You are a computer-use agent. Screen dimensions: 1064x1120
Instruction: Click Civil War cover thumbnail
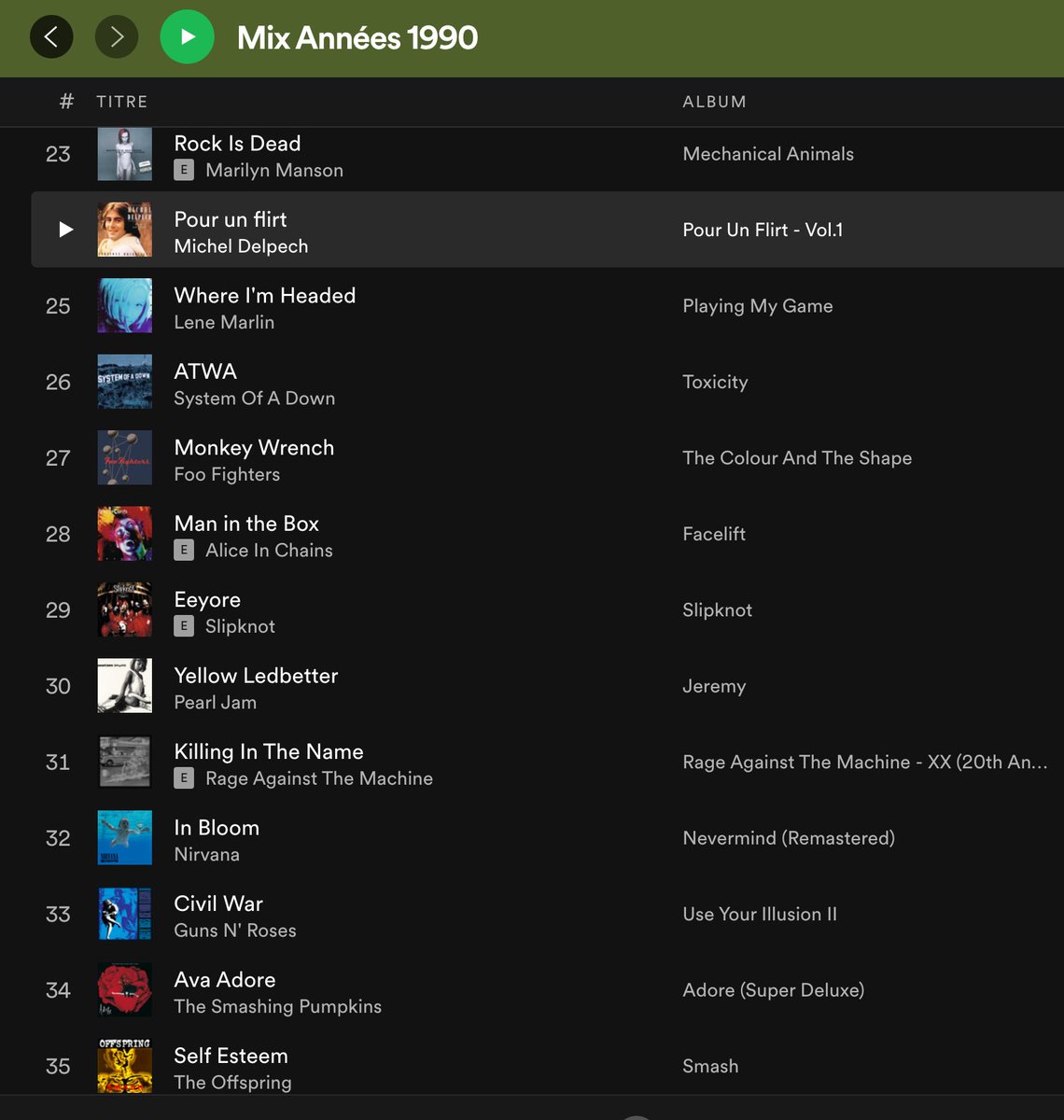point(125,915)
